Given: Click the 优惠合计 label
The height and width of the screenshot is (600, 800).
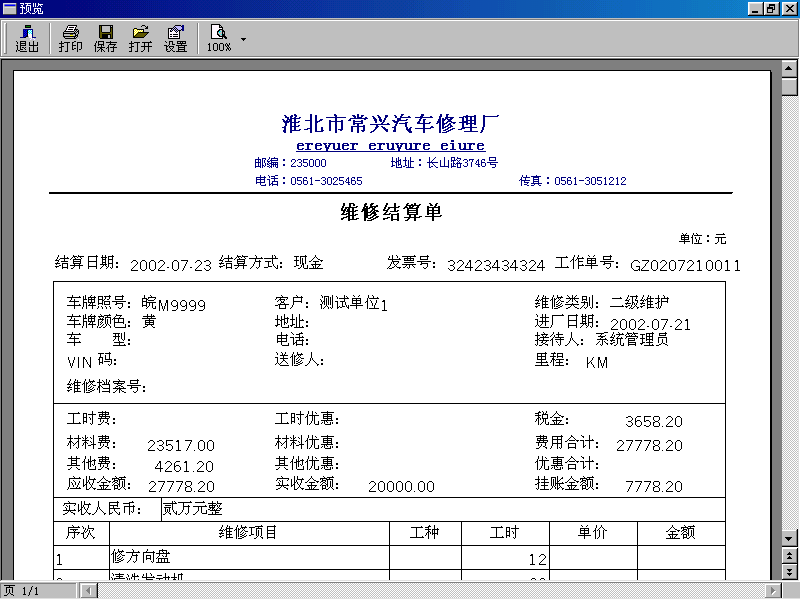Looking at the screenshot, I should click(x=567, y=463).
